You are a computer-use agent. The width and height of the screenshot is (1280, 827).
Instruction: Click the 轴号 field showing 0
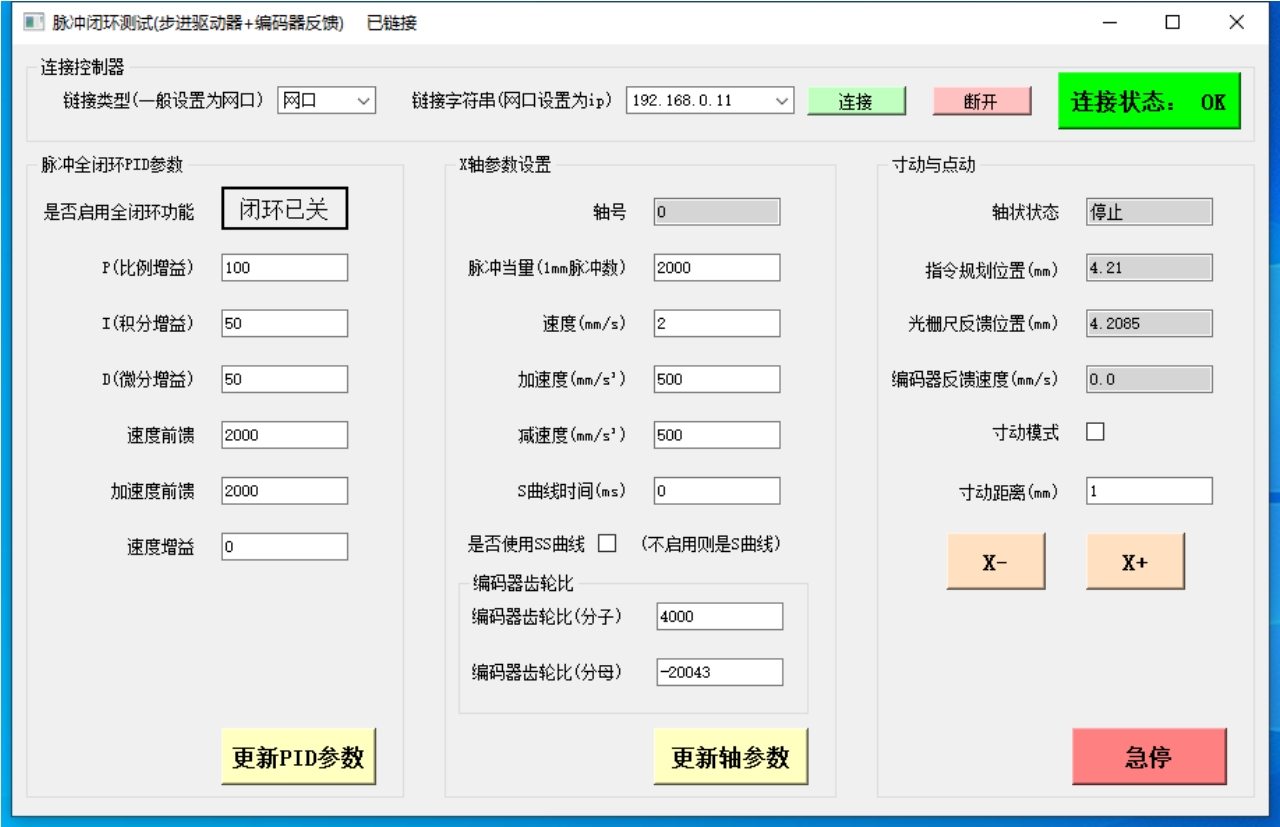[717, 212]
